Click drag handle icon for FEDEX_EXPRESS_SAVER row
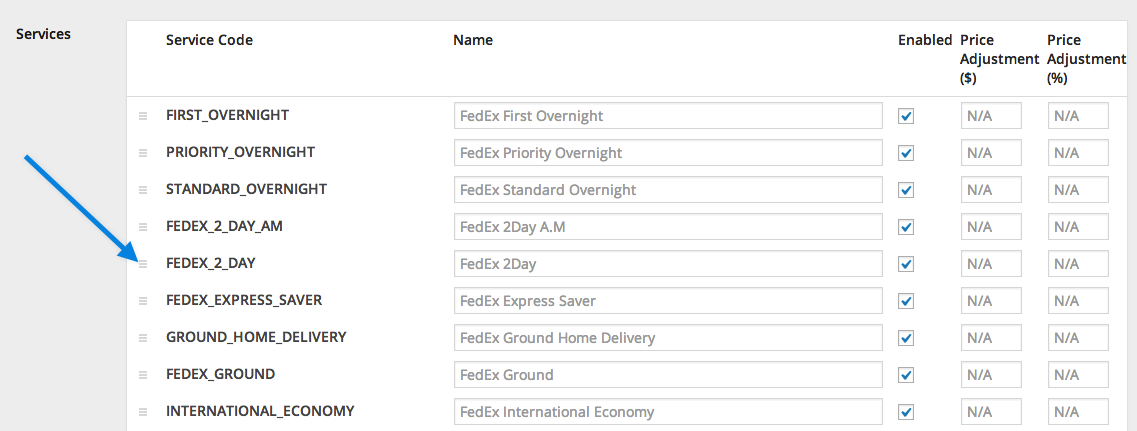1137x431 pixels. click(143, 301)
